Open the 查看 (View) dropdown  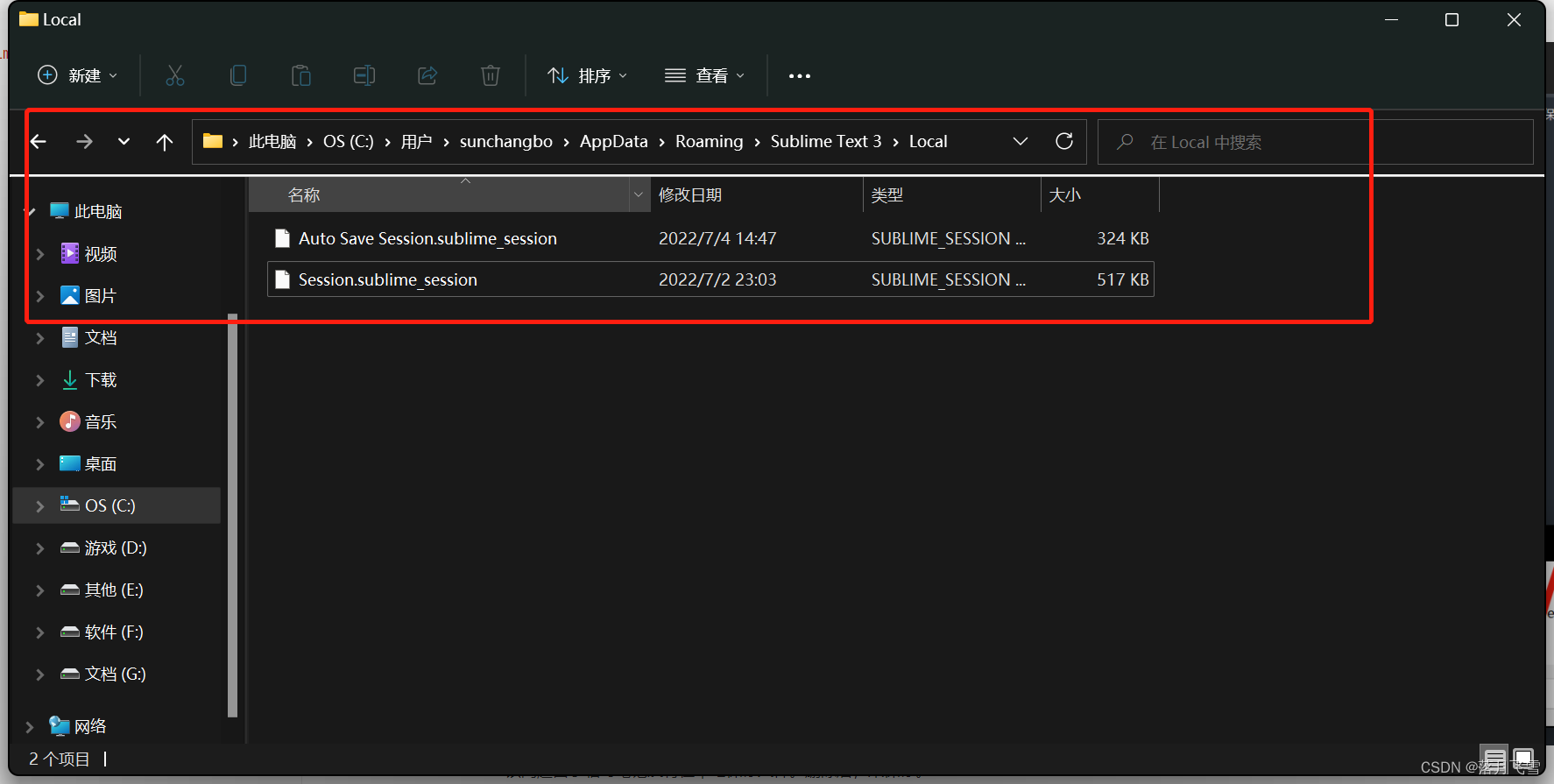(x=705, y=75)
